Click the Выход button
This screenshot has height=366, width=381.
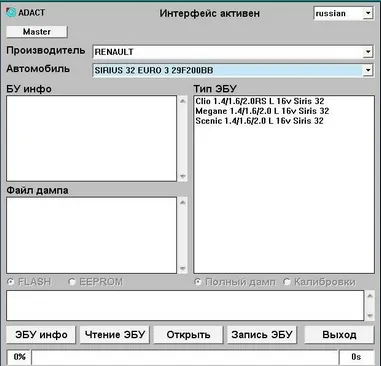tap(339, 335)
